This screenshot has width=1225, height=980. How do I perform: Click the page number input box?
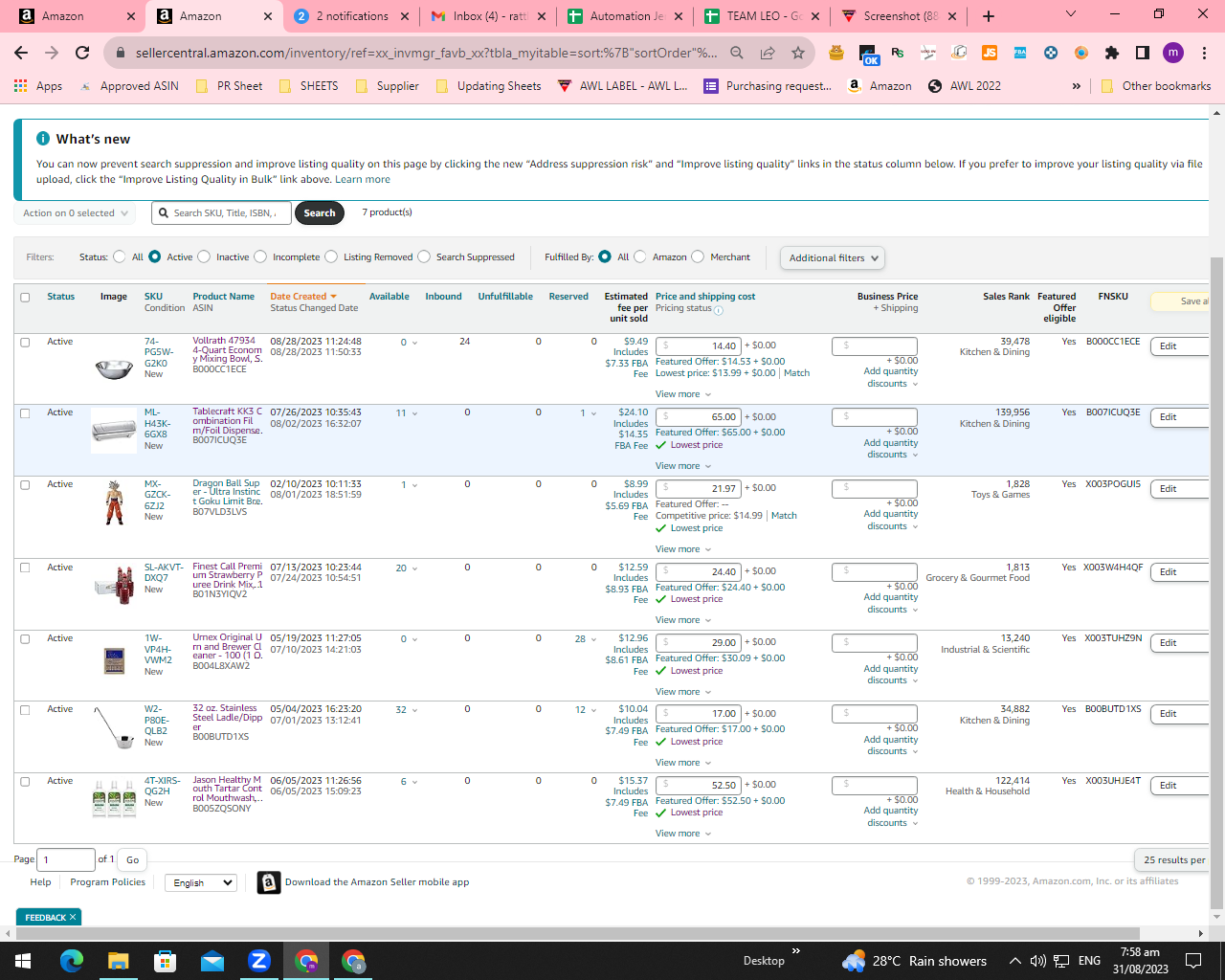coord(66,859)
